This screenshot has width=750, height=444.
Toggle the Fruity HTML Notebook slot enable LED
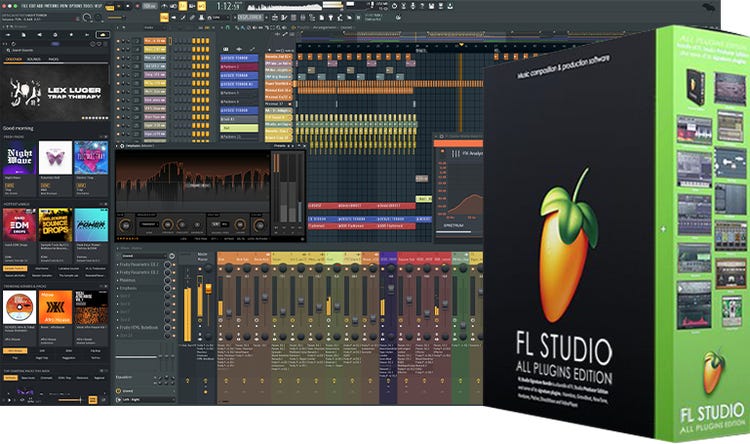174,328
